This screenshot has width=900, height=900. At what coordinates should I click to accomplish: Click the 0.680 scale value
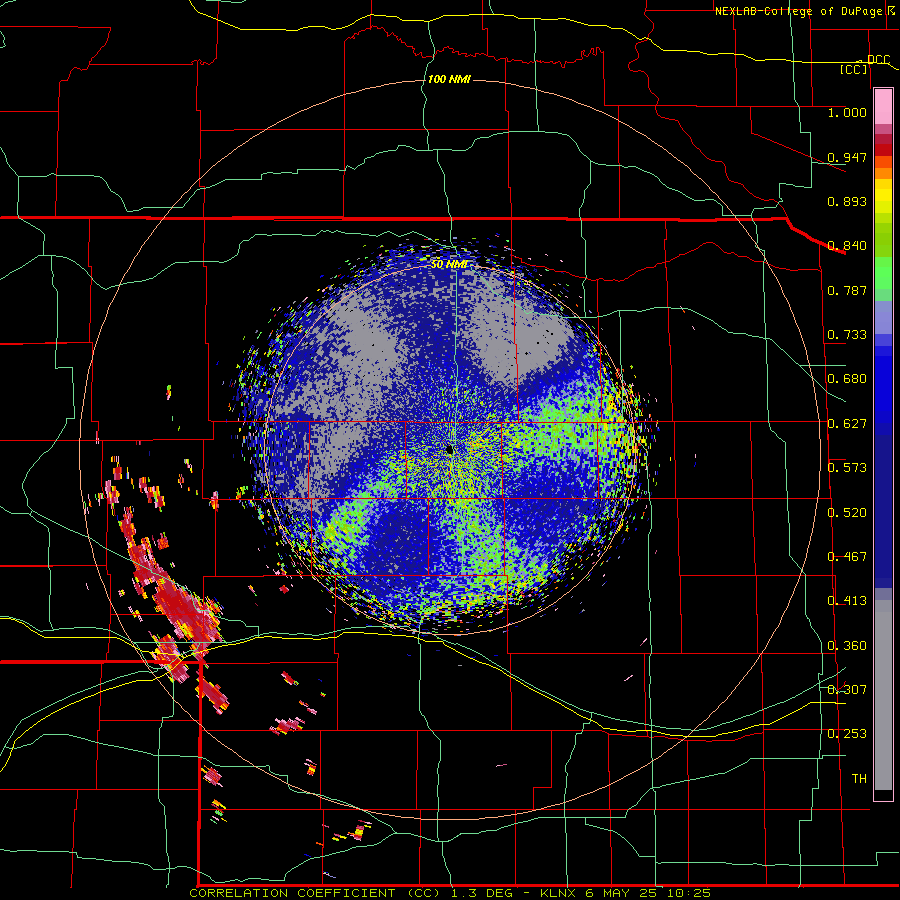pyautogui.click(x=847, y=379)
